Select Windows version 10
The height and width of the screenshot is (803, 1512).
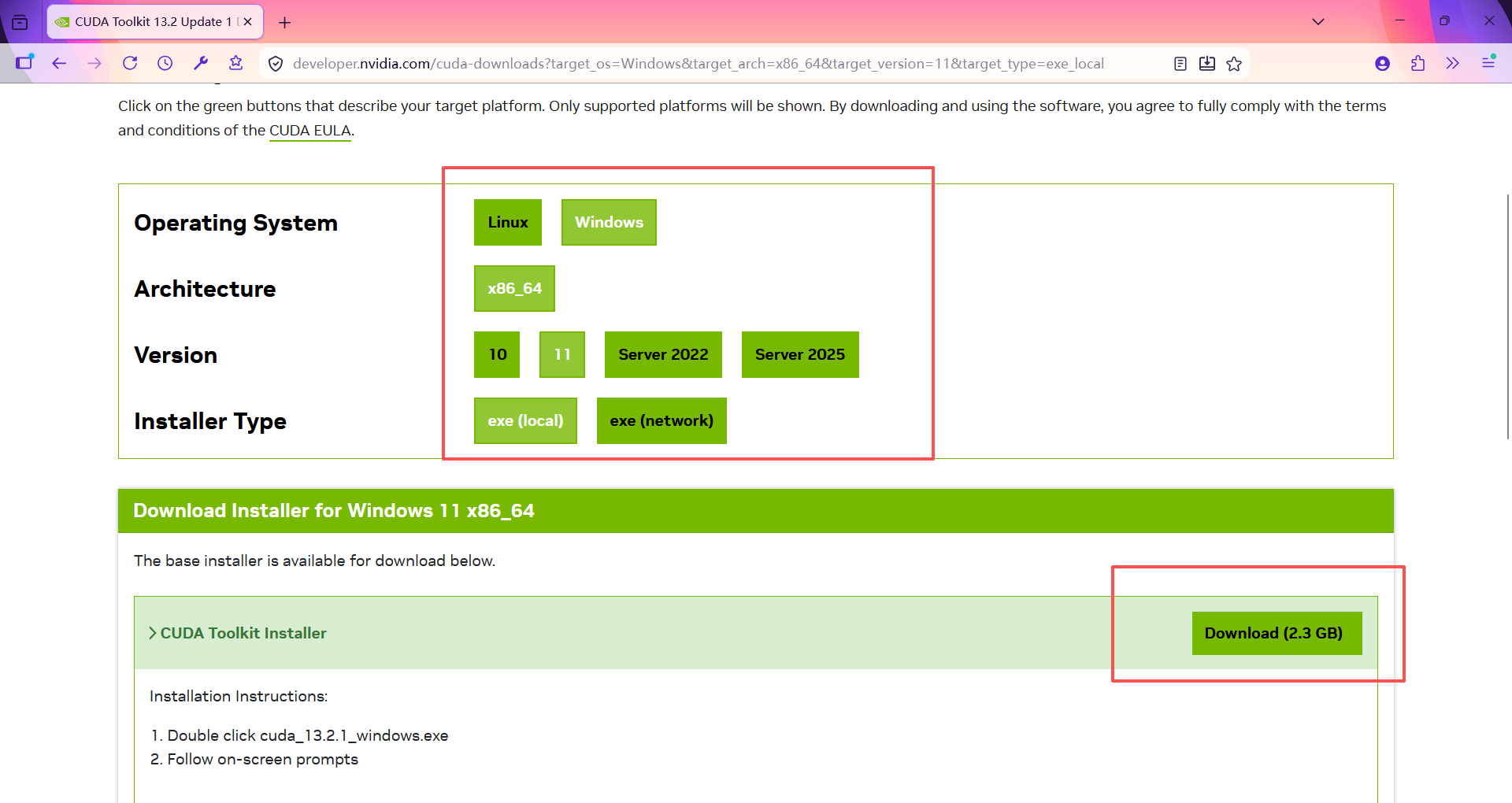[497, 354]
